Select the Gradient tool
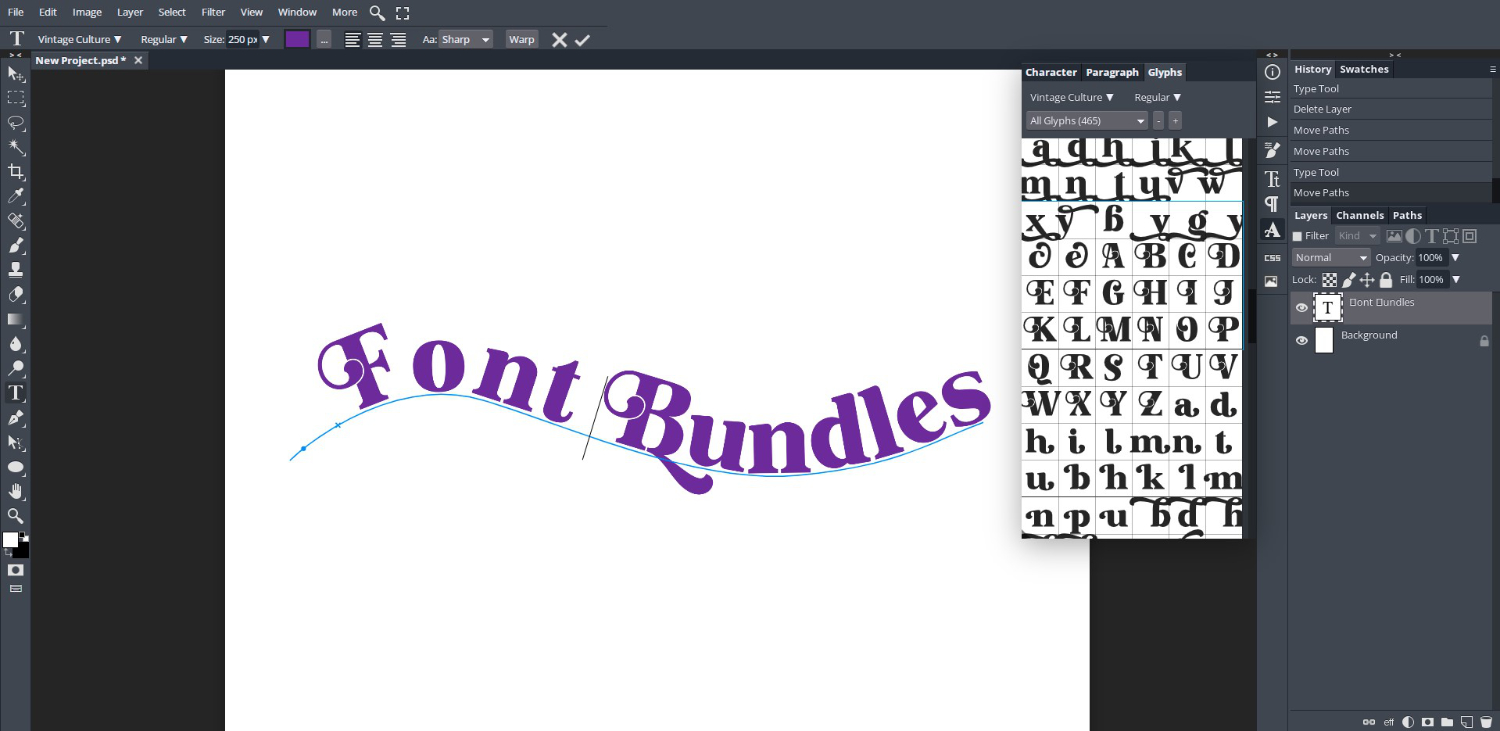Viewport: 1500px width, 731px height. tap(16, 319)
